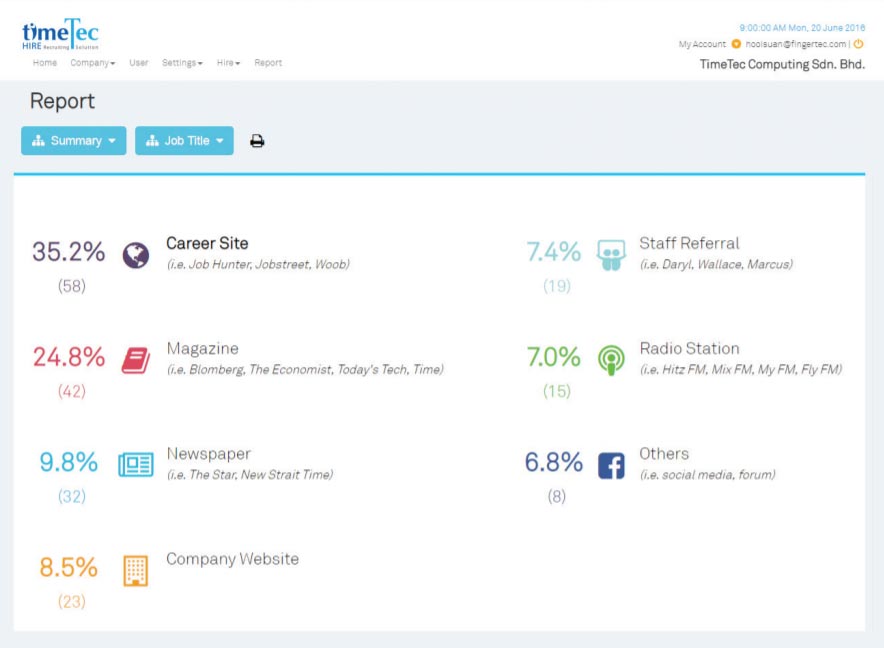Image resolution: width=884 pixels, height=648 pixels.
Task: Click the My Account link
Action: 702,44
